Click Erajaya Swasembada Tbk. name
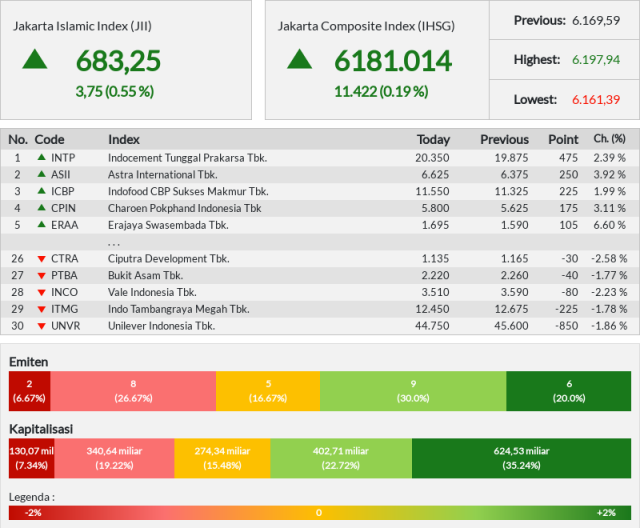 point(168,225)
